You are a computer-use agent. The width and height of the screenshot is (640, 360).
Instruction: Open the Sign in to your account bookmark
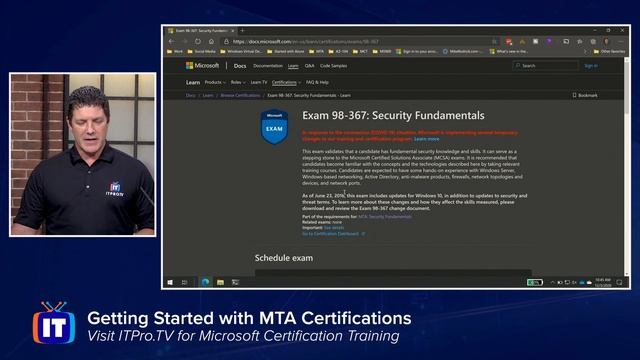click(417, 51)
